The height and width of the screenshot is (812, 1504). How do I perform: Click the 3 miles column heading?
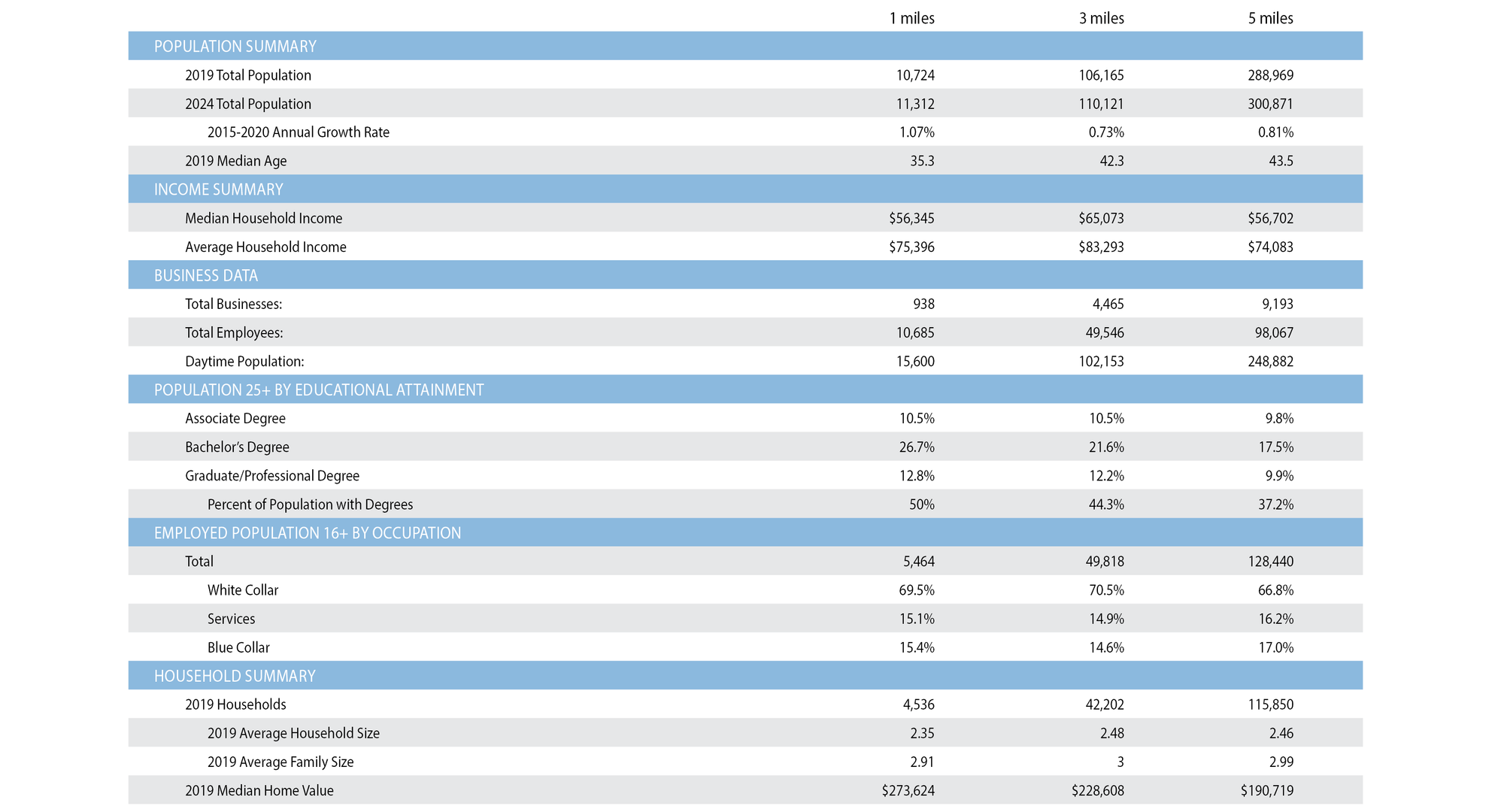[1101, 18]
